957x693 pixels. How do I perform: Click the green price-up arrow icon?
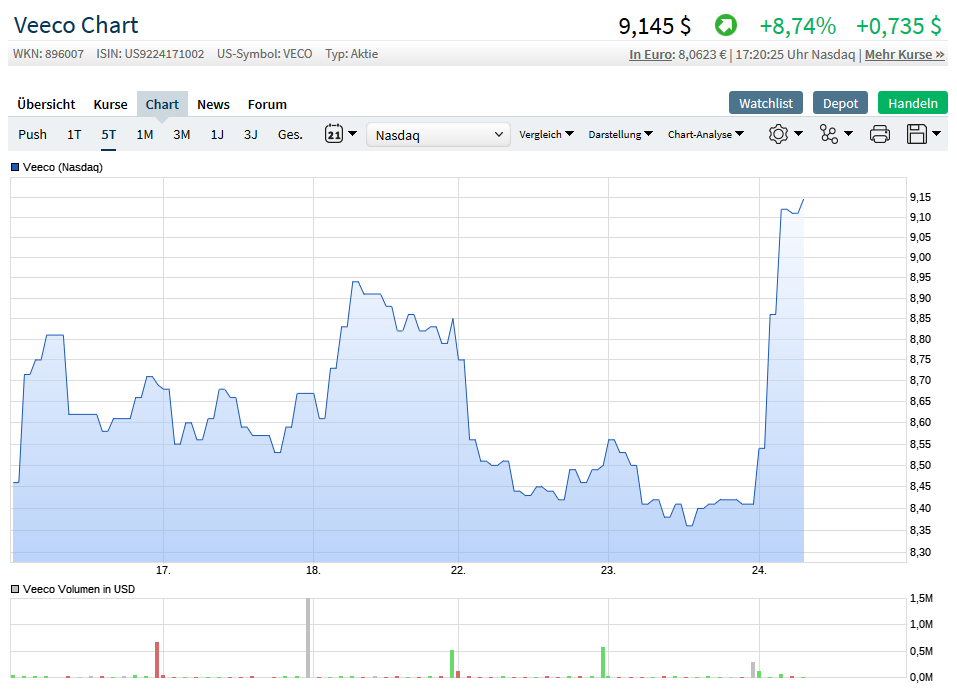pyautogui.click(x=726, y=26)
